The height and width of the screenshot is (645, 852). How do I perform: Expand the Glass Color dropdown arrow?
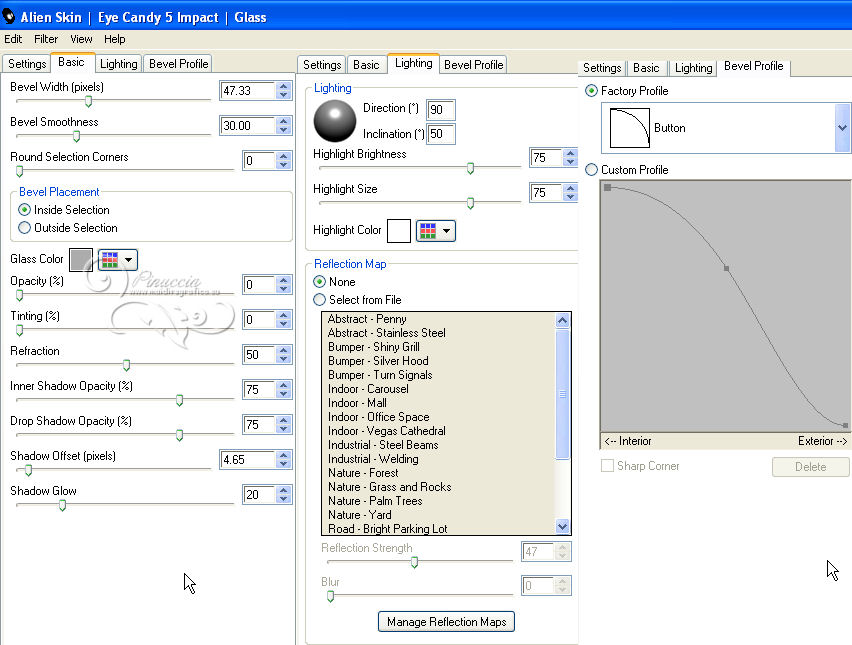[x=130, y=260]
